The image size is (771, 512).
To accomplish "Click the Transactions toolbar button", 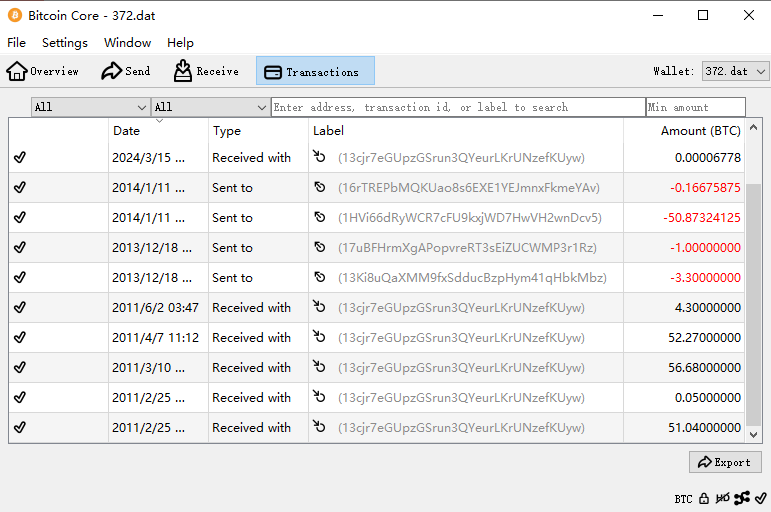I will pyautogui.click(x=315, y=71).
